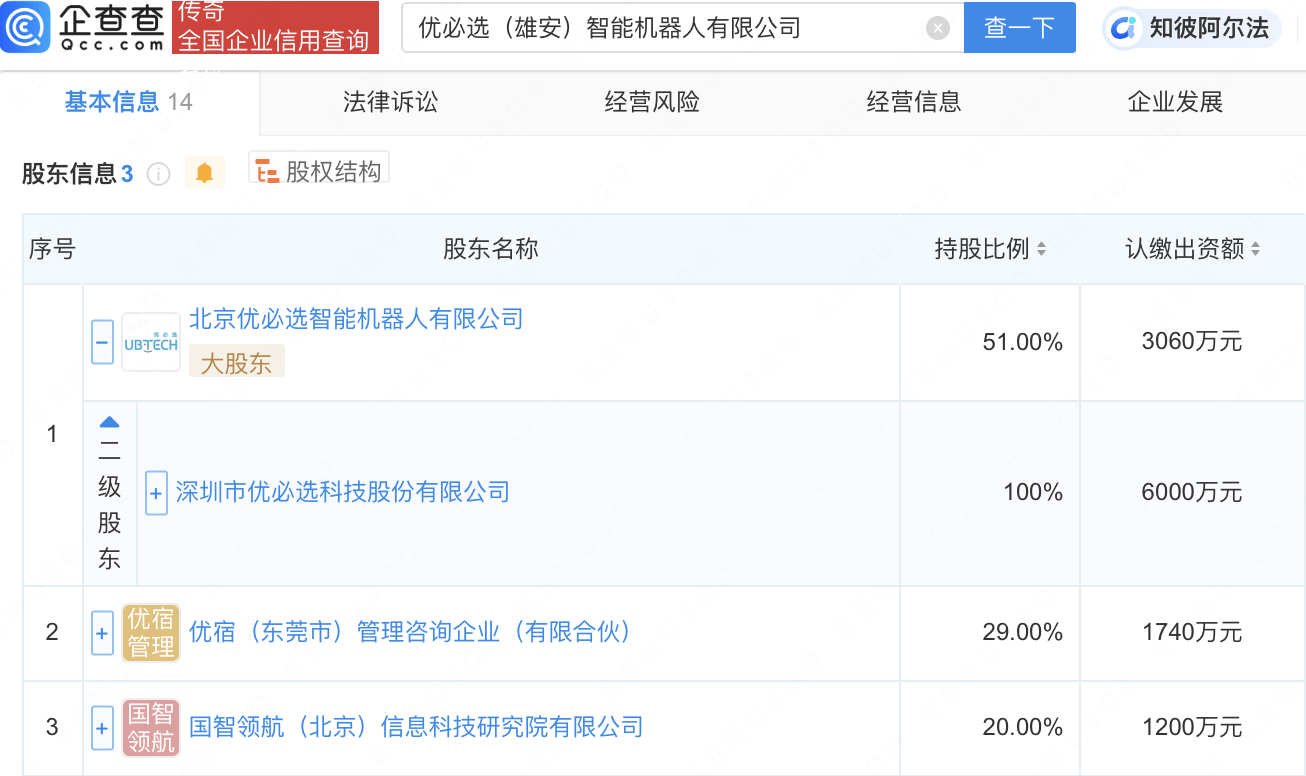Clear the search box with the X icon
Image resolution: width=1306 pixels, height=776 pixels.
click(937, 28)
